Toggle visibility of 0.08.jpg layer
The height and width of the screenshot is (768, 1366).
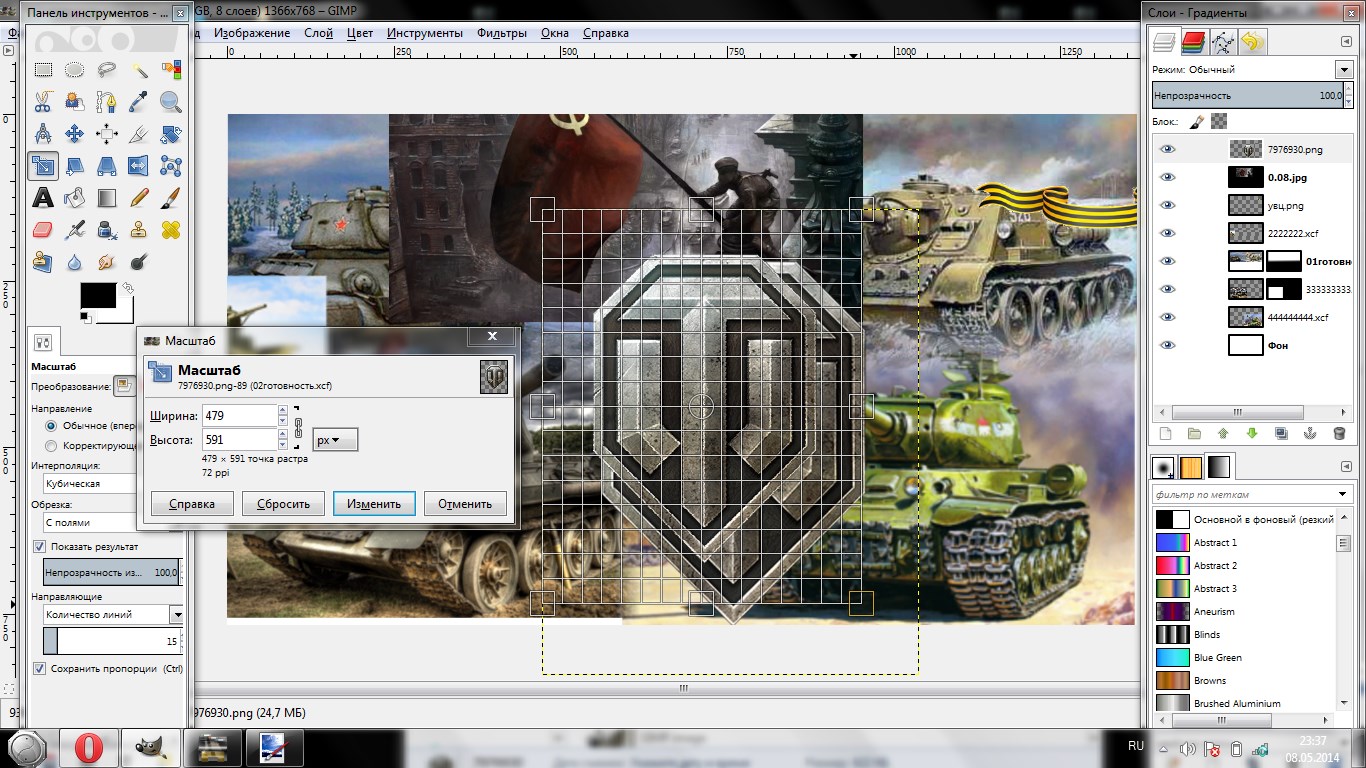coord(1167,177)
